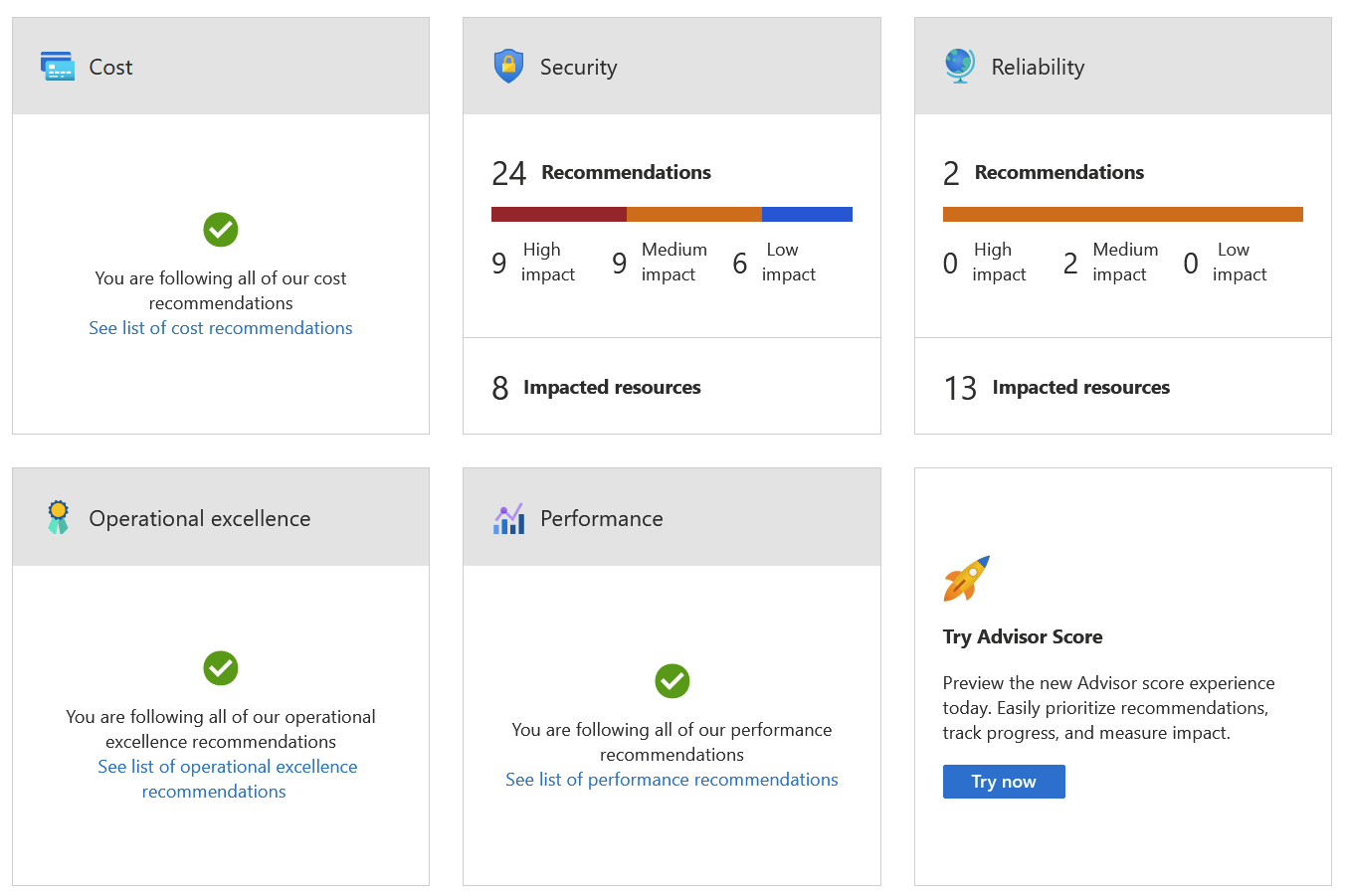
Task: Open Security 24 Recommendations heading
Action: point(601,173)
